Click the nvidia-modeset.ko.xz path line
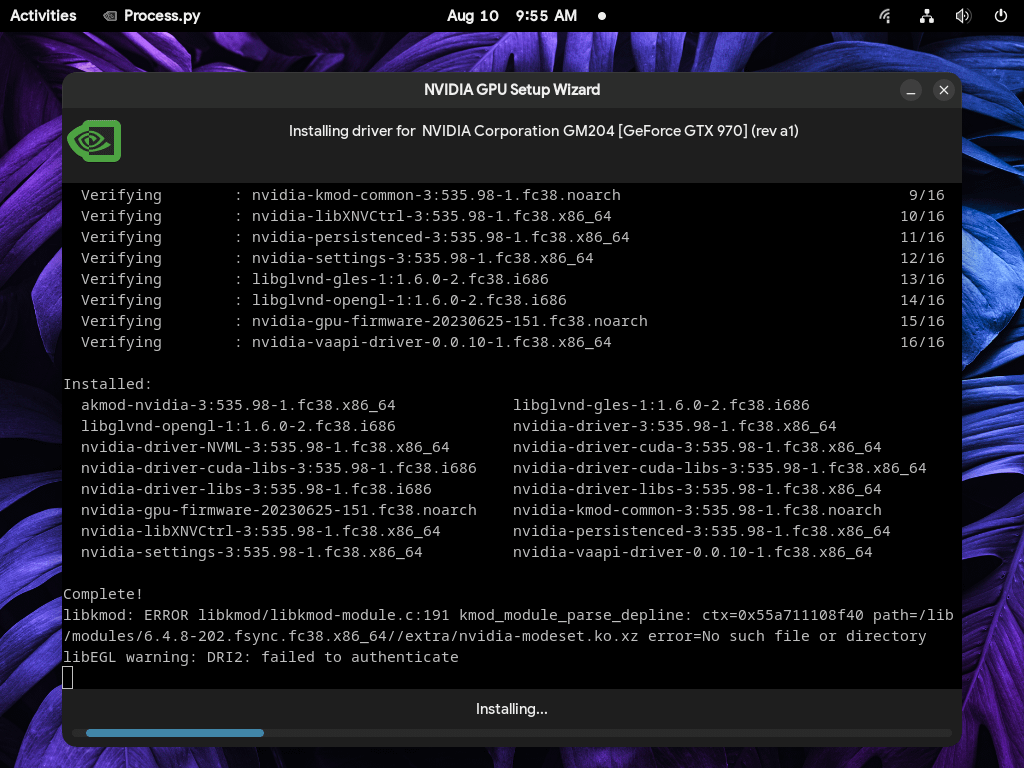Image resolution: width=1024 pixels, height=768 pixels. point(494,636)
